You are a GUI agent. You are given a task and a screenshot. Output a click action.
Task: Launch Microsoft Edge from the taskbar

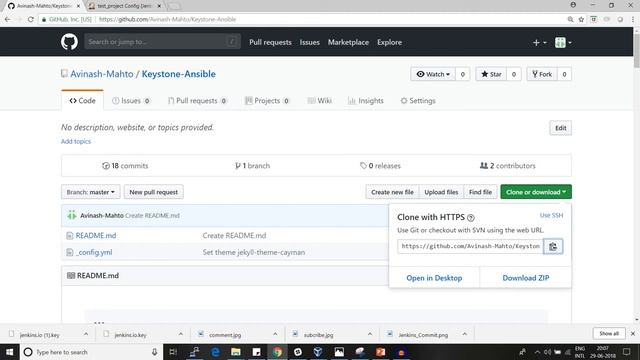coord(215,352)
